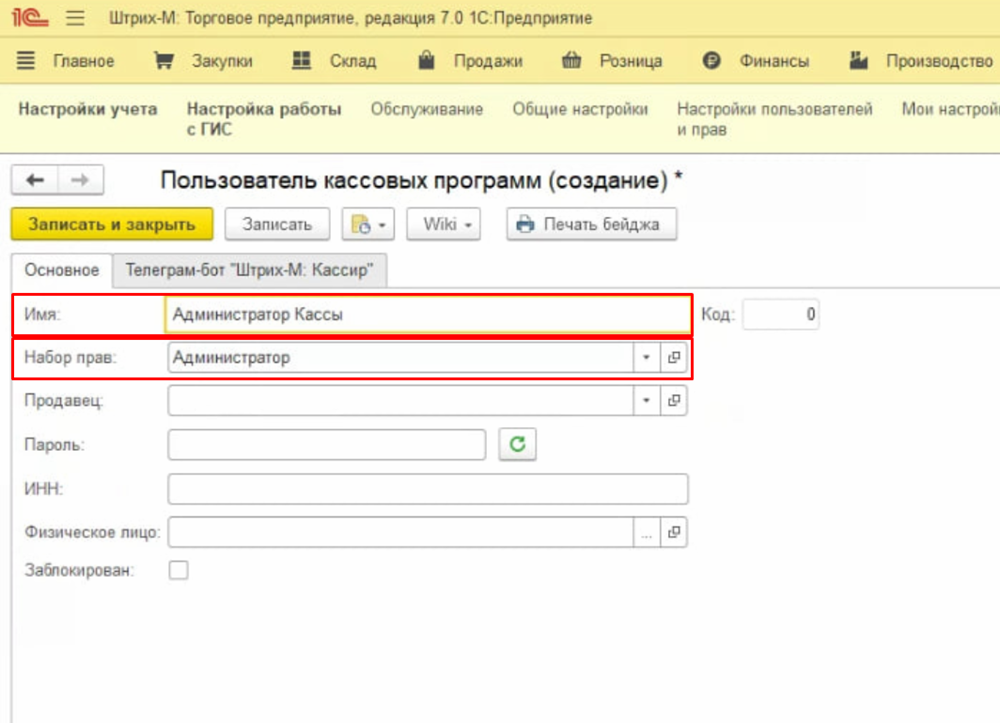The image size is (1000, 723).
Task: Open Настройки пользователей и прав link
Action: pos(774,119)
